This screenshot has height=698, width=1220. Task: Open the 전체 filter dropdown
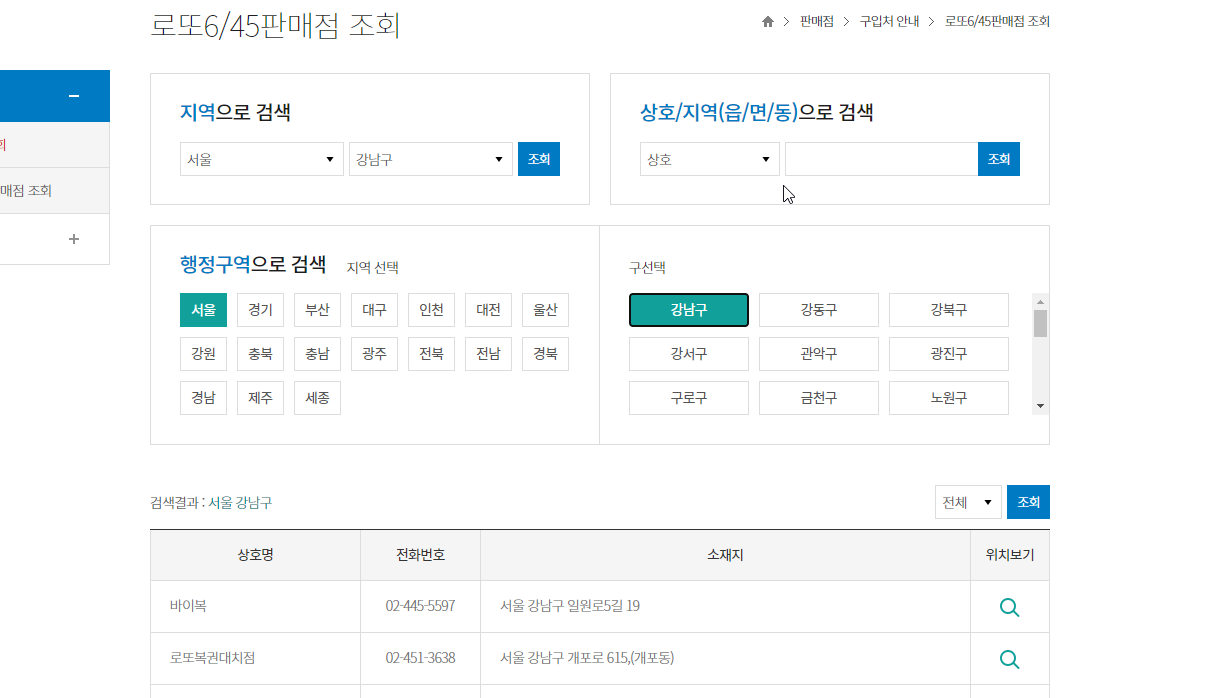[968, 502]
